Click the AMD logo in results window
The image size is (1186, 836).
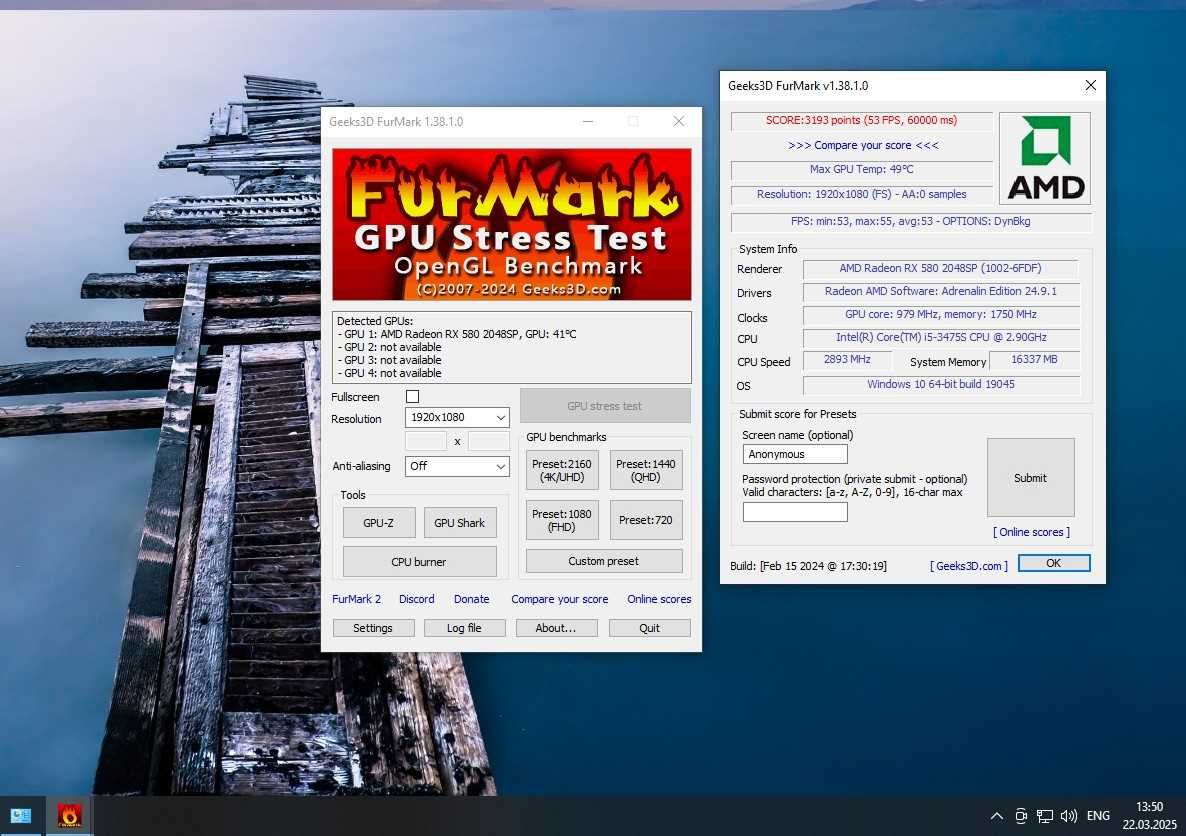(x=1045, y=158)
